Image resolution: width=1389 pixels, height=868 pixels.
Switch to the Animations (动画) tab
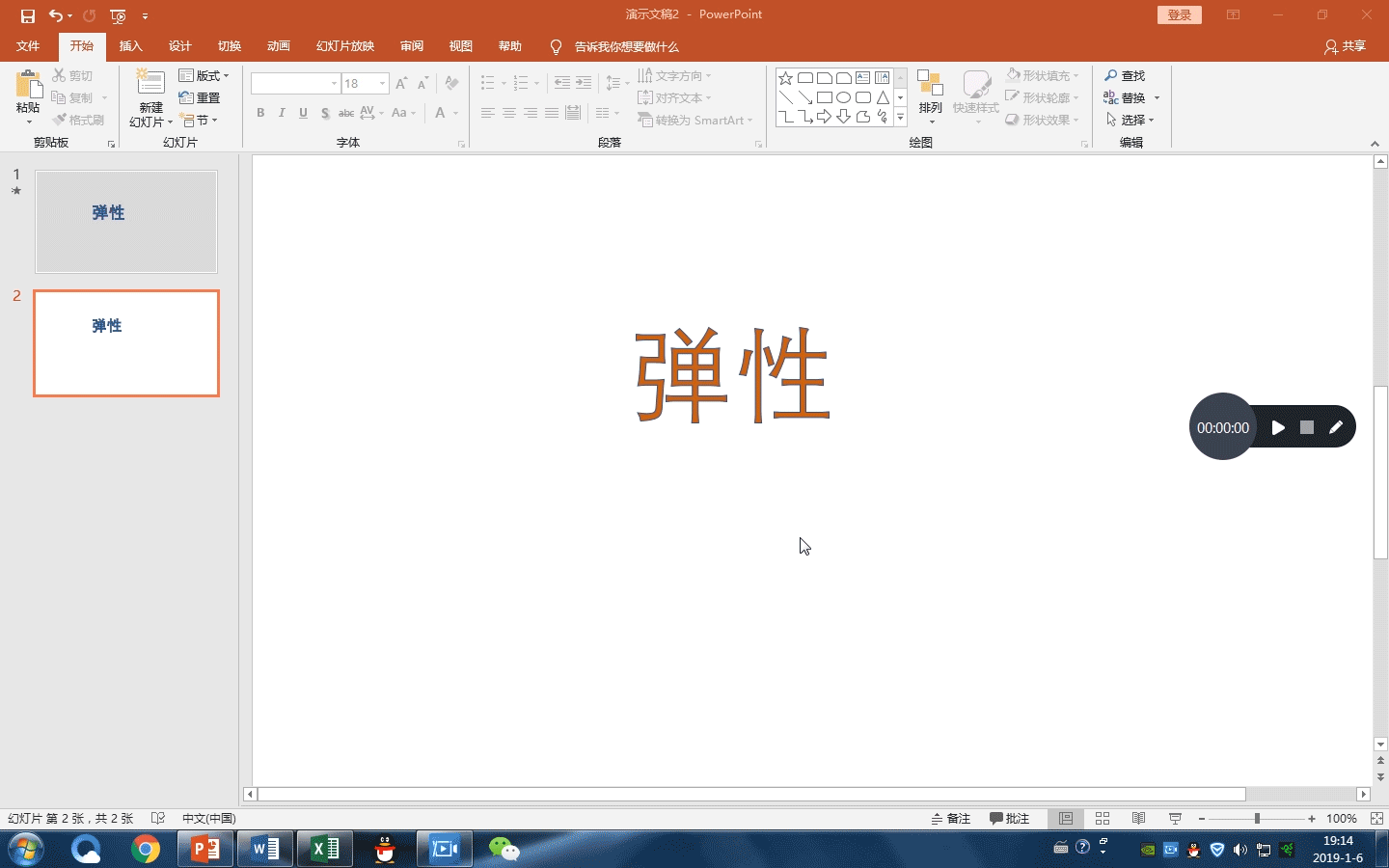pyautogui.click(x=278, y=46)
